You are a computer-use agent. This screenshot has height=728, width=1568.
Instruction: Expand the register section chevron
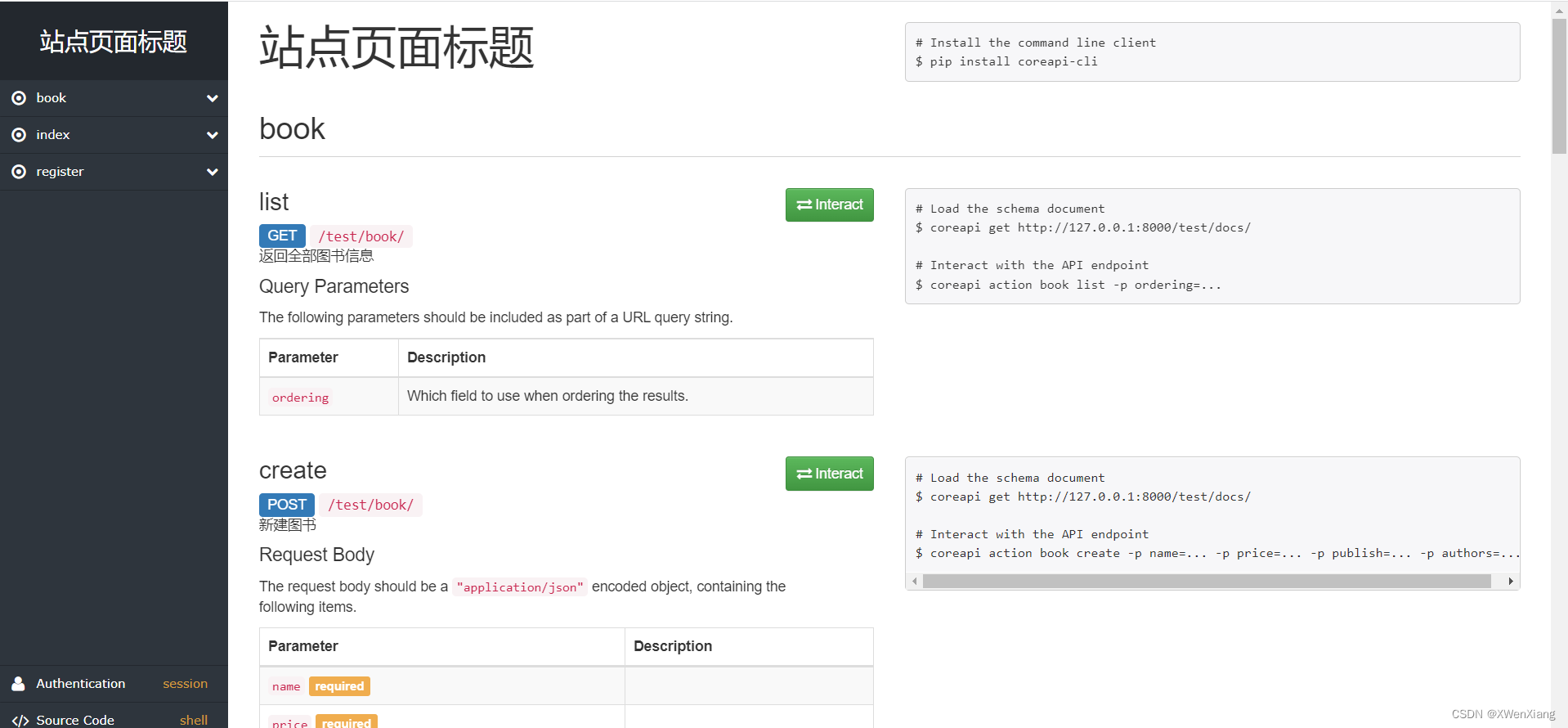[213, 172]
